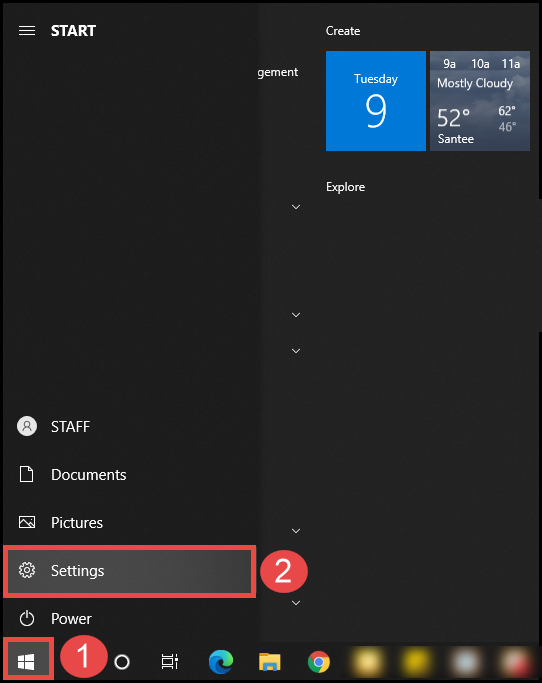Click the Explore group heading
542x683 pixels.
[346, 187]
